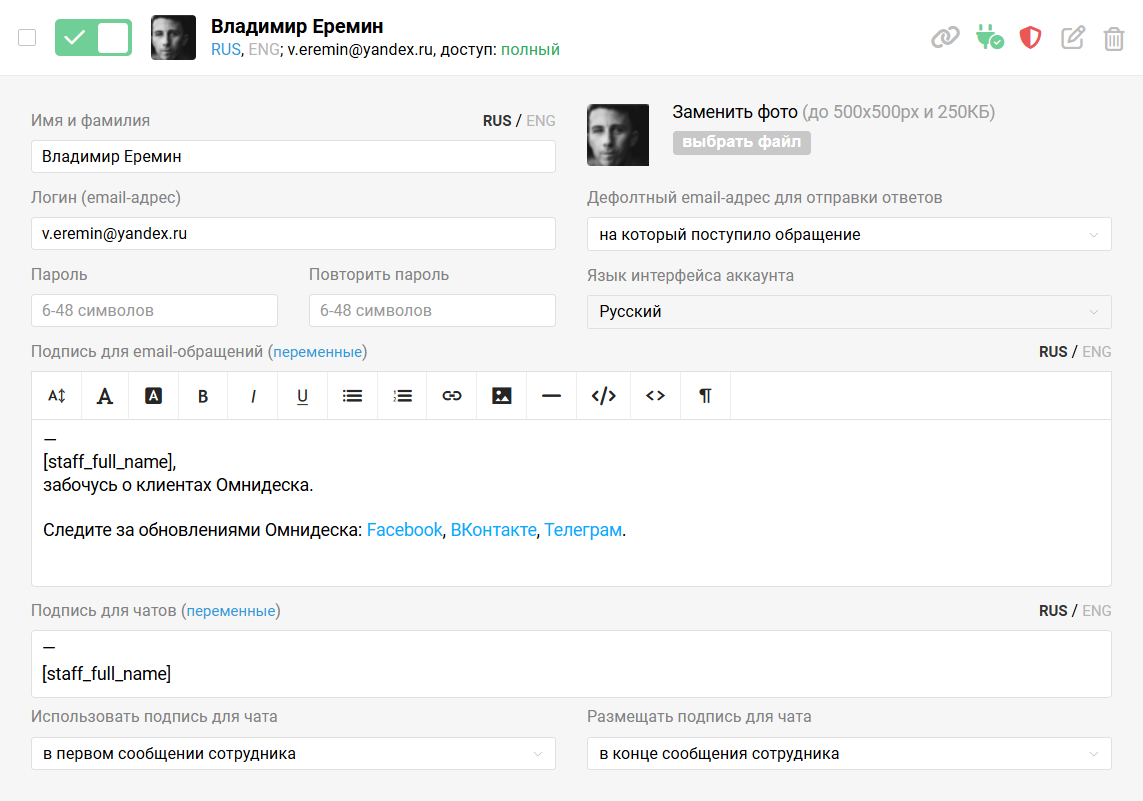Open the email signature 'переменные' link

click(318, 352)
